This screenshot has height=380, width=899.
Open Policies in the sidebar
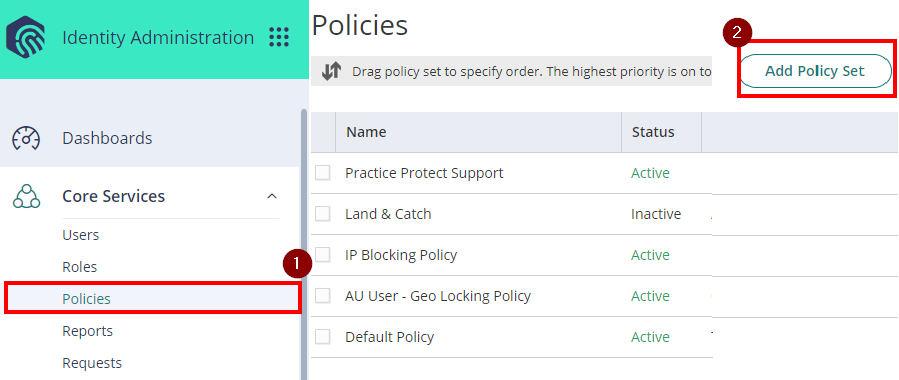coord(87,299)
